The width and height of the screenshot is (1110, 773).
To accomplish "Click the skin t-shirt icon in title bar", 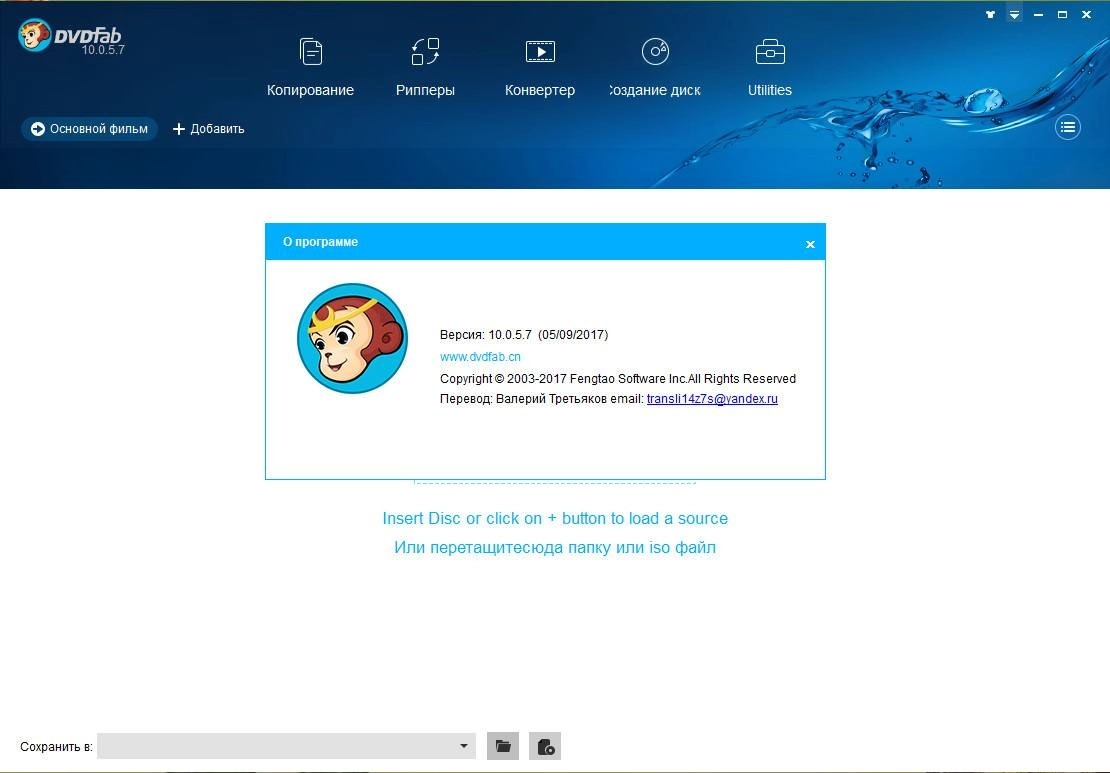I will [990, 14].
